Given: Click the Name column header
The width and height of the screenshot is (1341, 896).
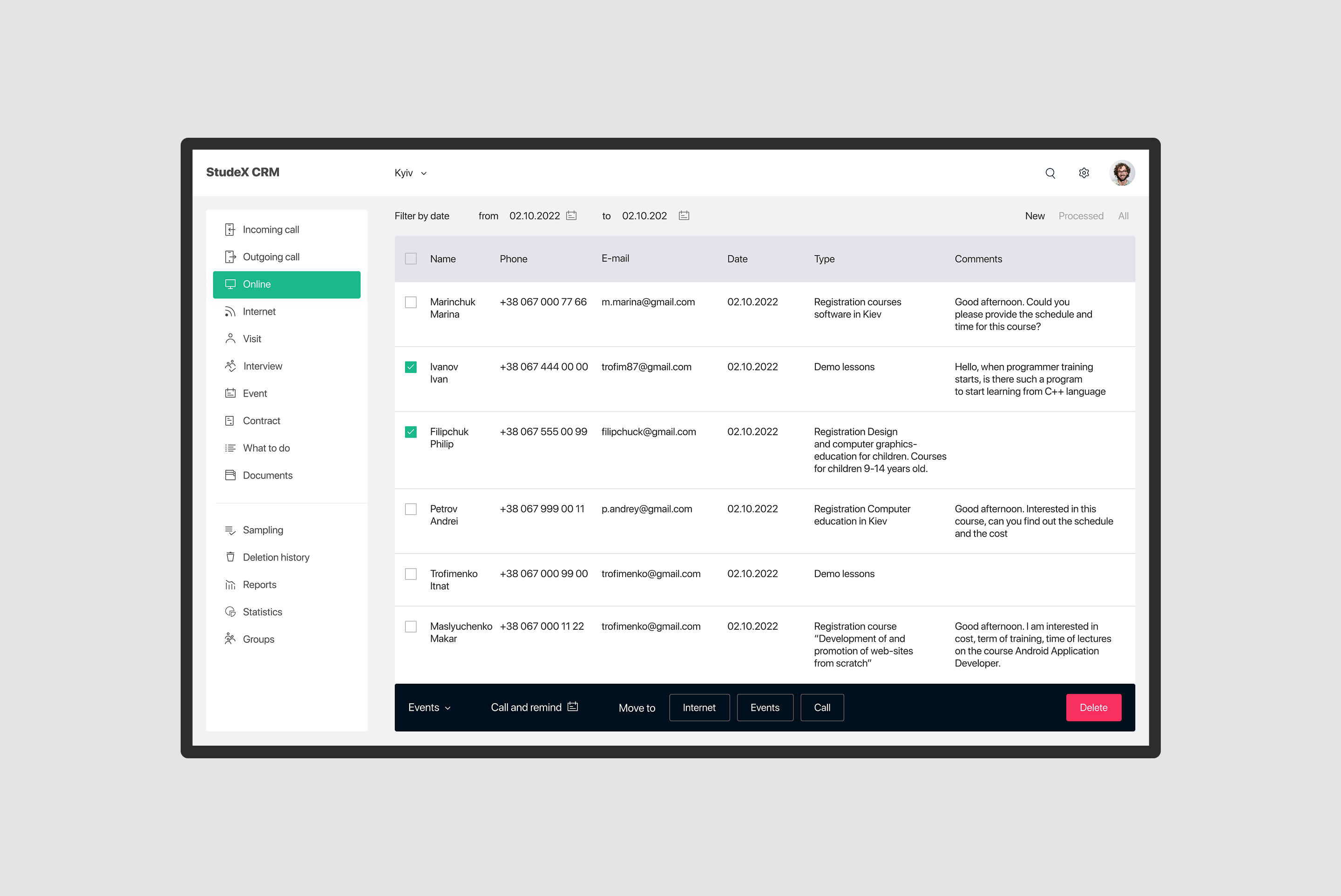Looking at the screenshot, I should 443,259.
